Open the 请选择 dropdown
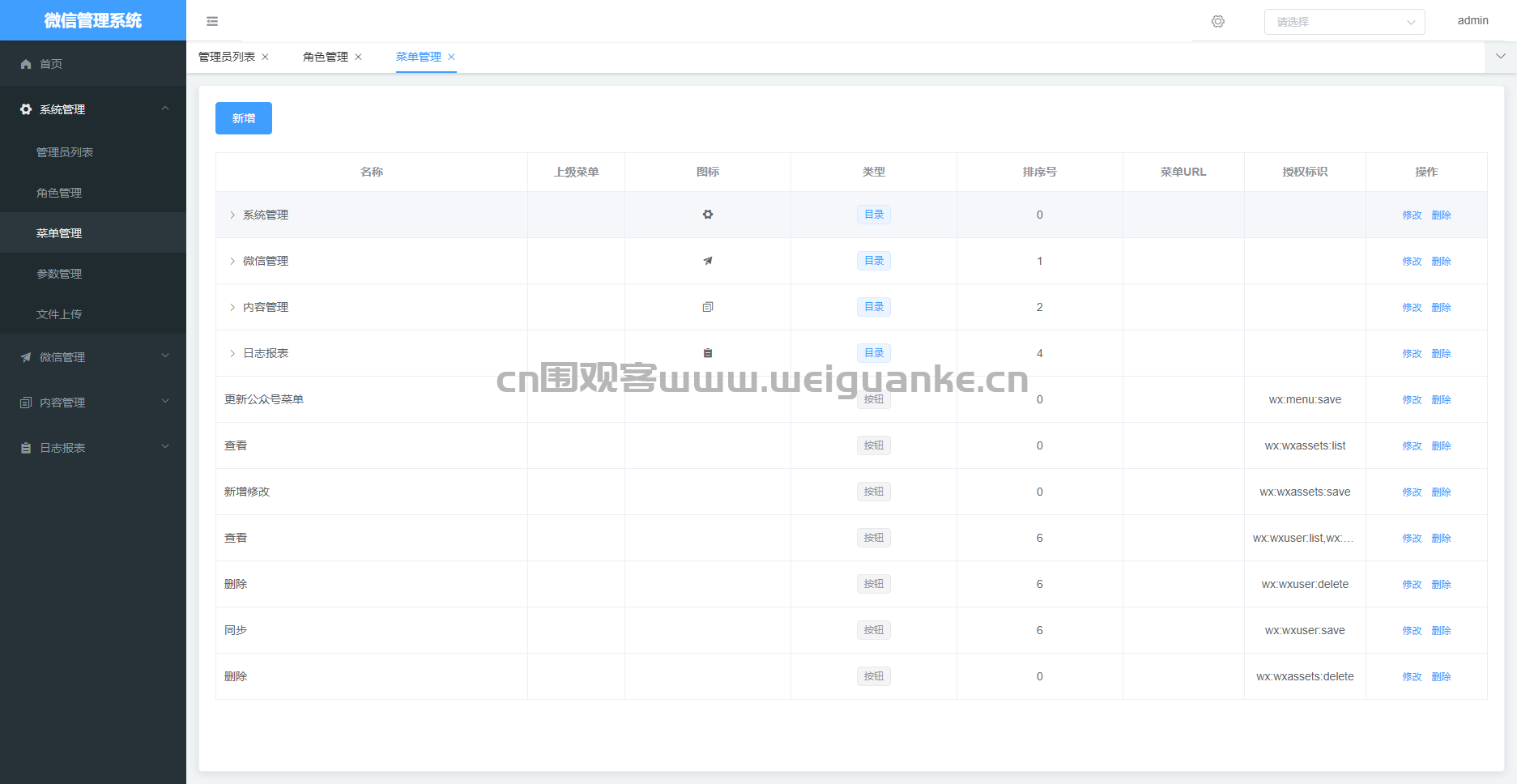The width and height of the screenshot is (1517, 784). [x=1344, y=22]
